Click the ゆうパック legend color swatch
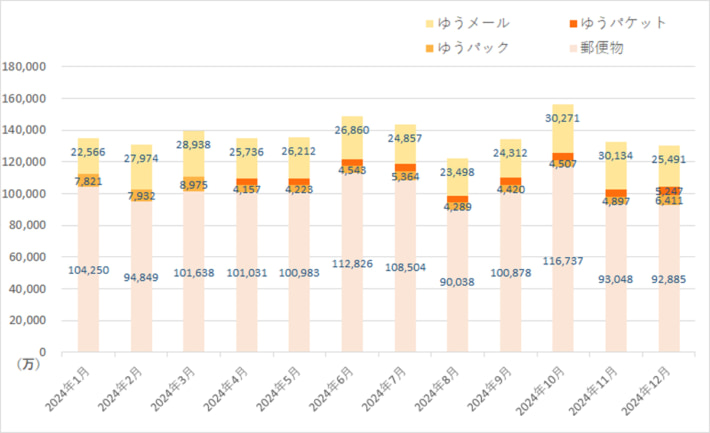 [430, 48]
